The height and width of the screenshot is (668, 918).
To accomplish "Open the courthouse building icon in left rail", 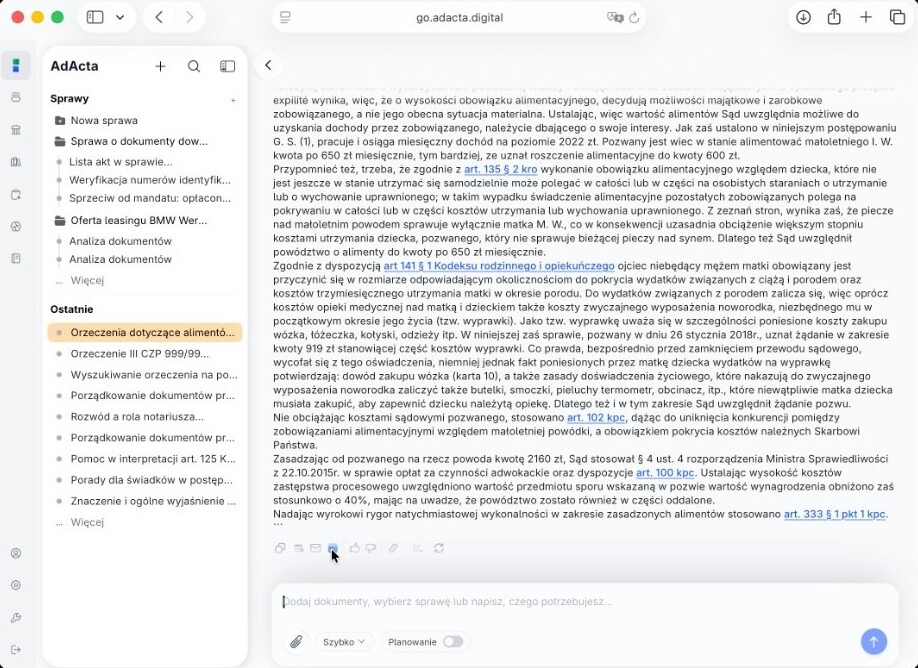I will [x=16, y=130].
